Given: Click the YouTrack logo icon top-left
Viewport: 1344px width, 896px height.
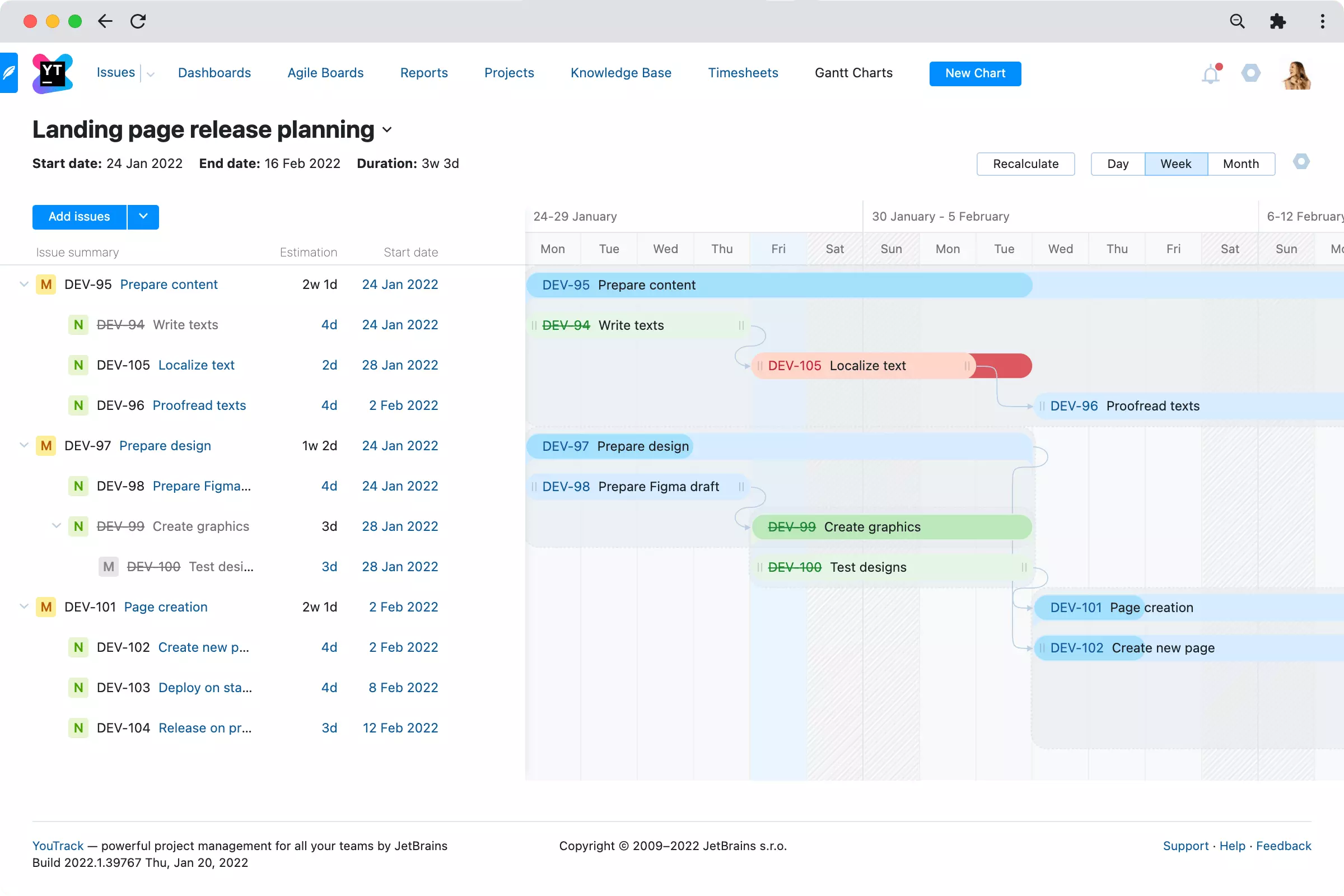Looking at the screenshot, I should tap(51, 72).
